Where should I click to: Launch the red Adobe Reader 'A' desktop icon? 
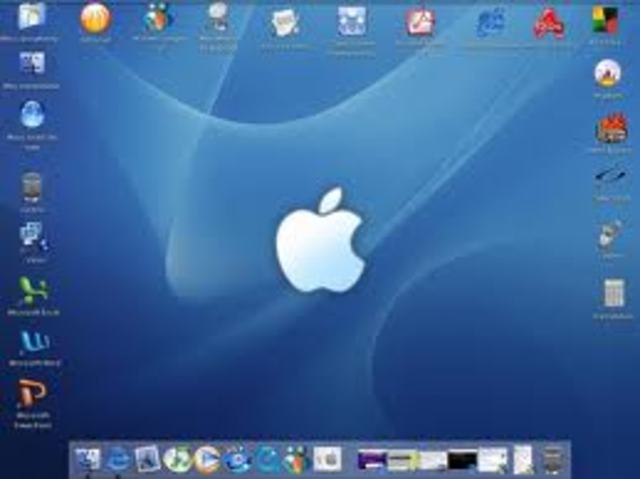point(549,24)
